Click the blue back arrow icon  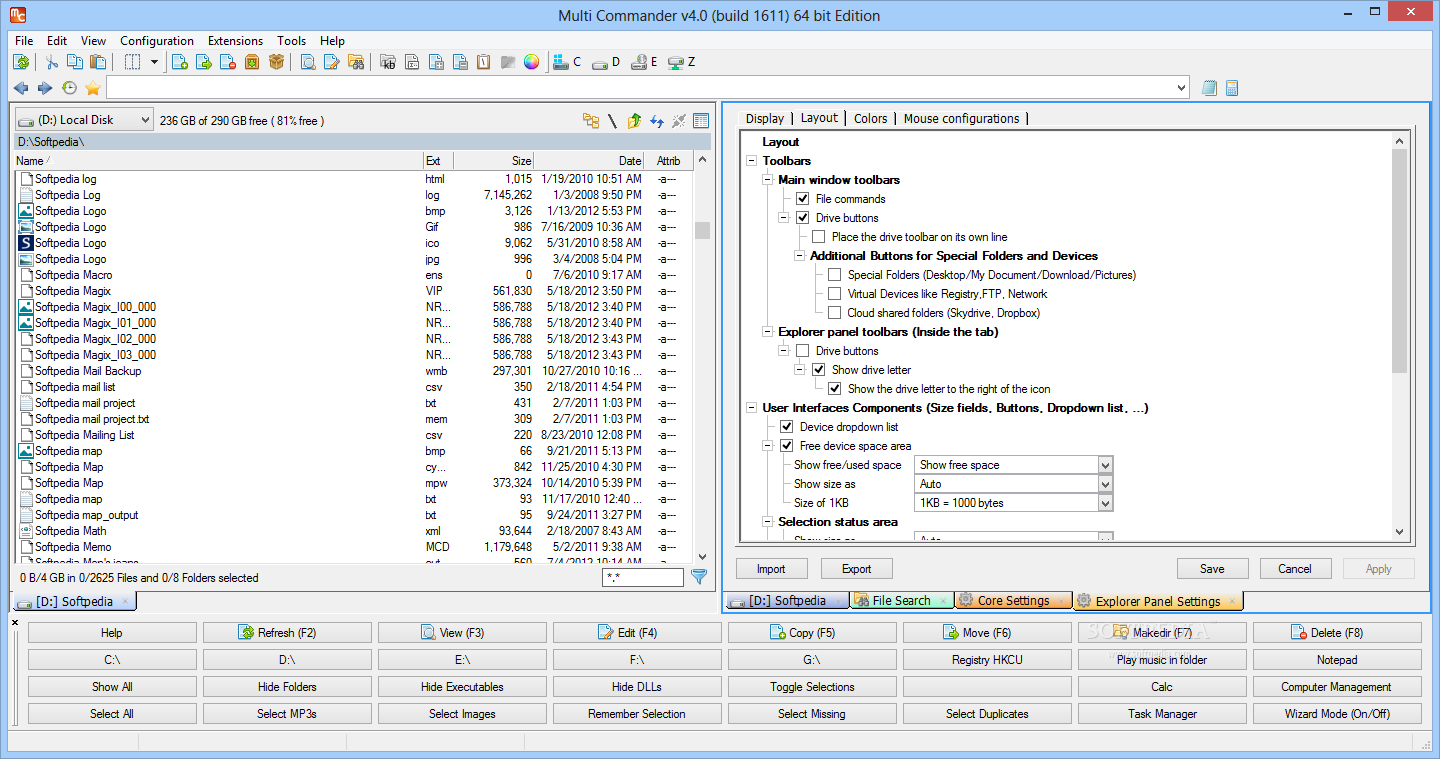21,88
